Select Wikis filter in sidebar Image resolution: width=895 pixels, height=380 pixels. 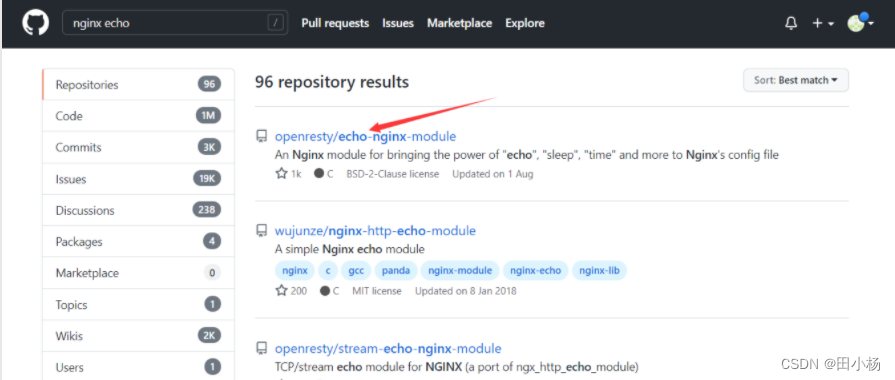[x=138, y=336]
